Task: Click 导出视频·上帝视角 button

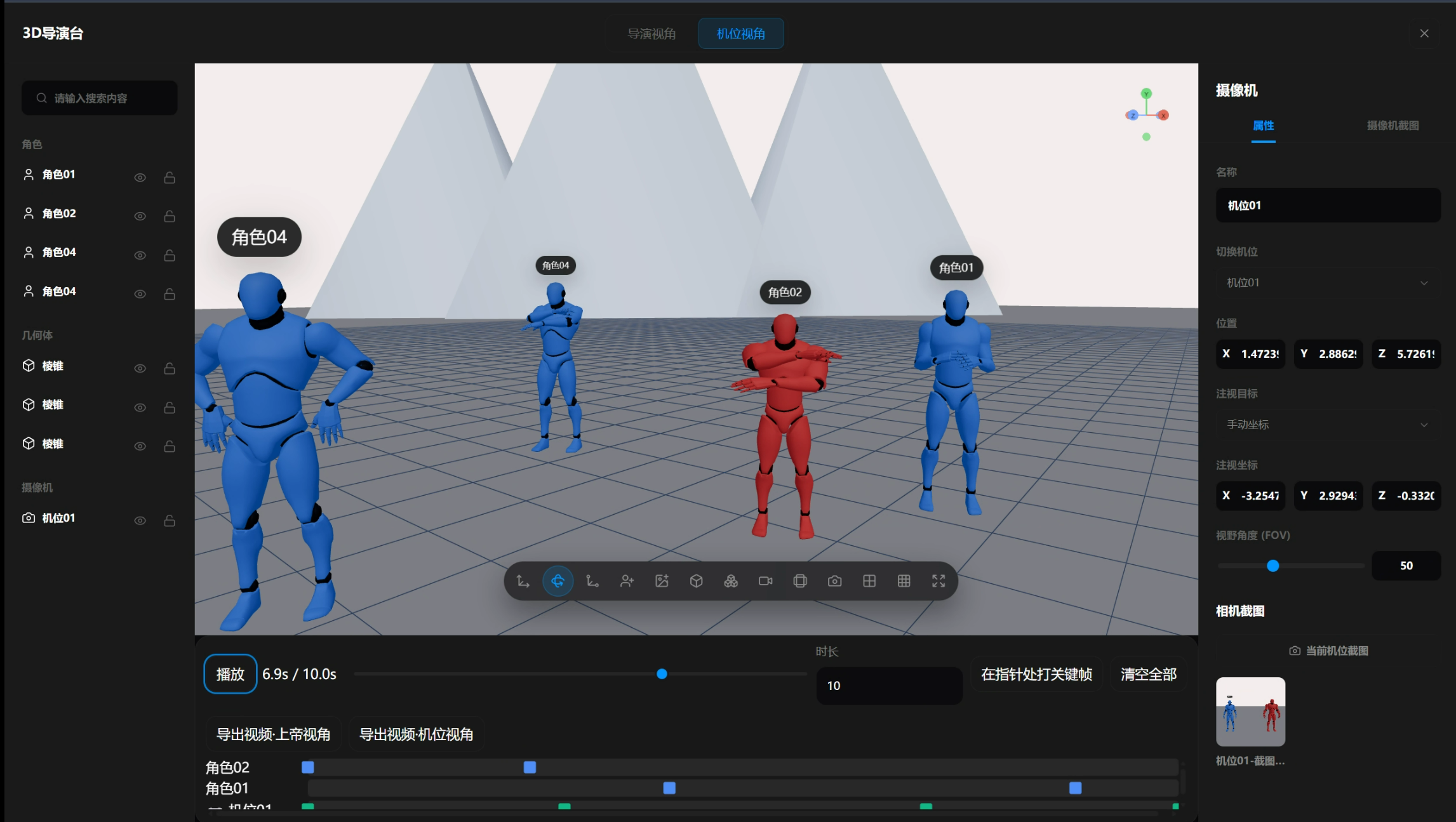Action: [x=273, y=734]
